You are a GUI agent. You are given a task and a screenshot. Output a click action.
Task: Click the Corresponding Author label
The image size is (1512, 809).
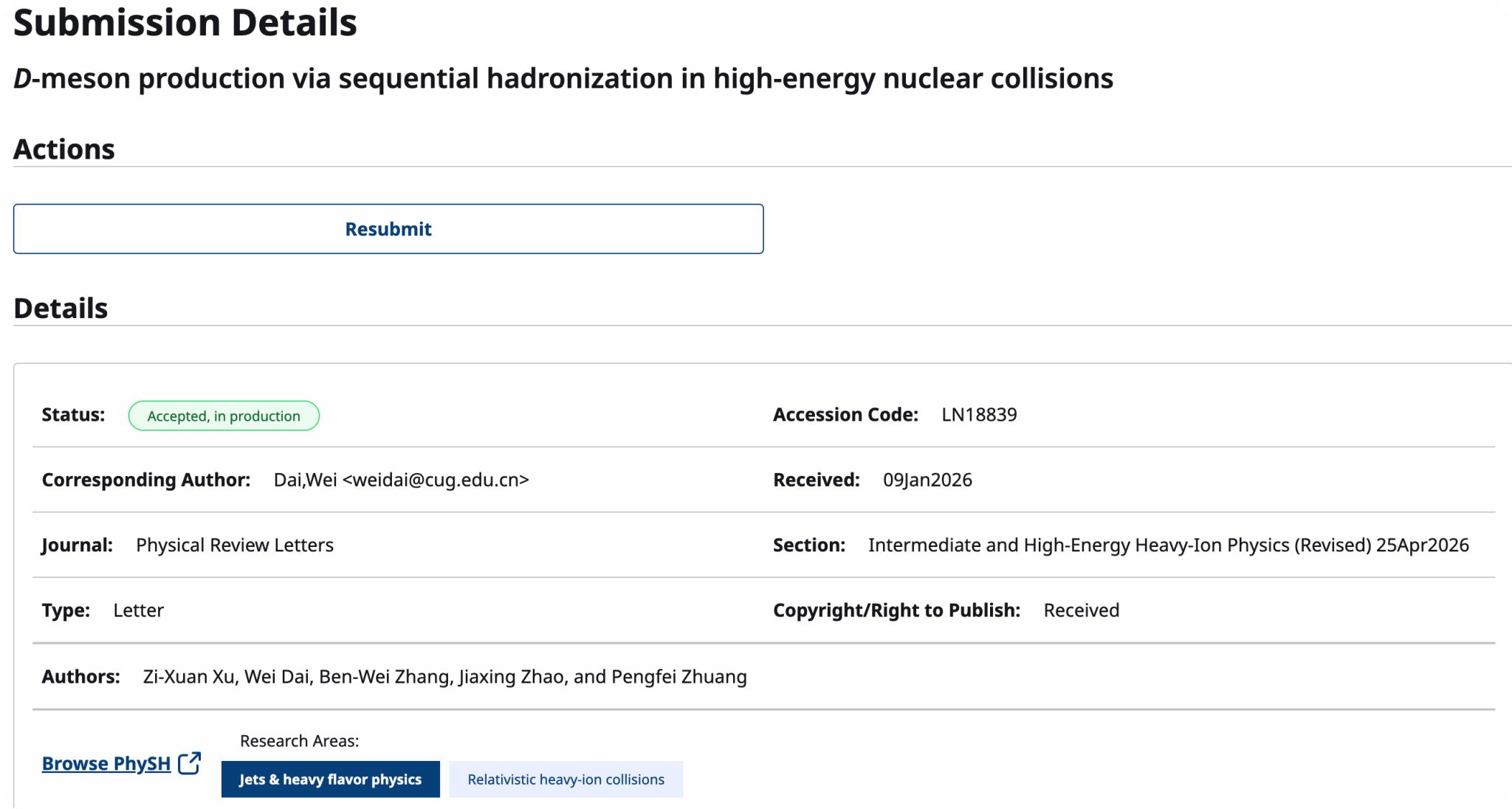tap(146, 480)
